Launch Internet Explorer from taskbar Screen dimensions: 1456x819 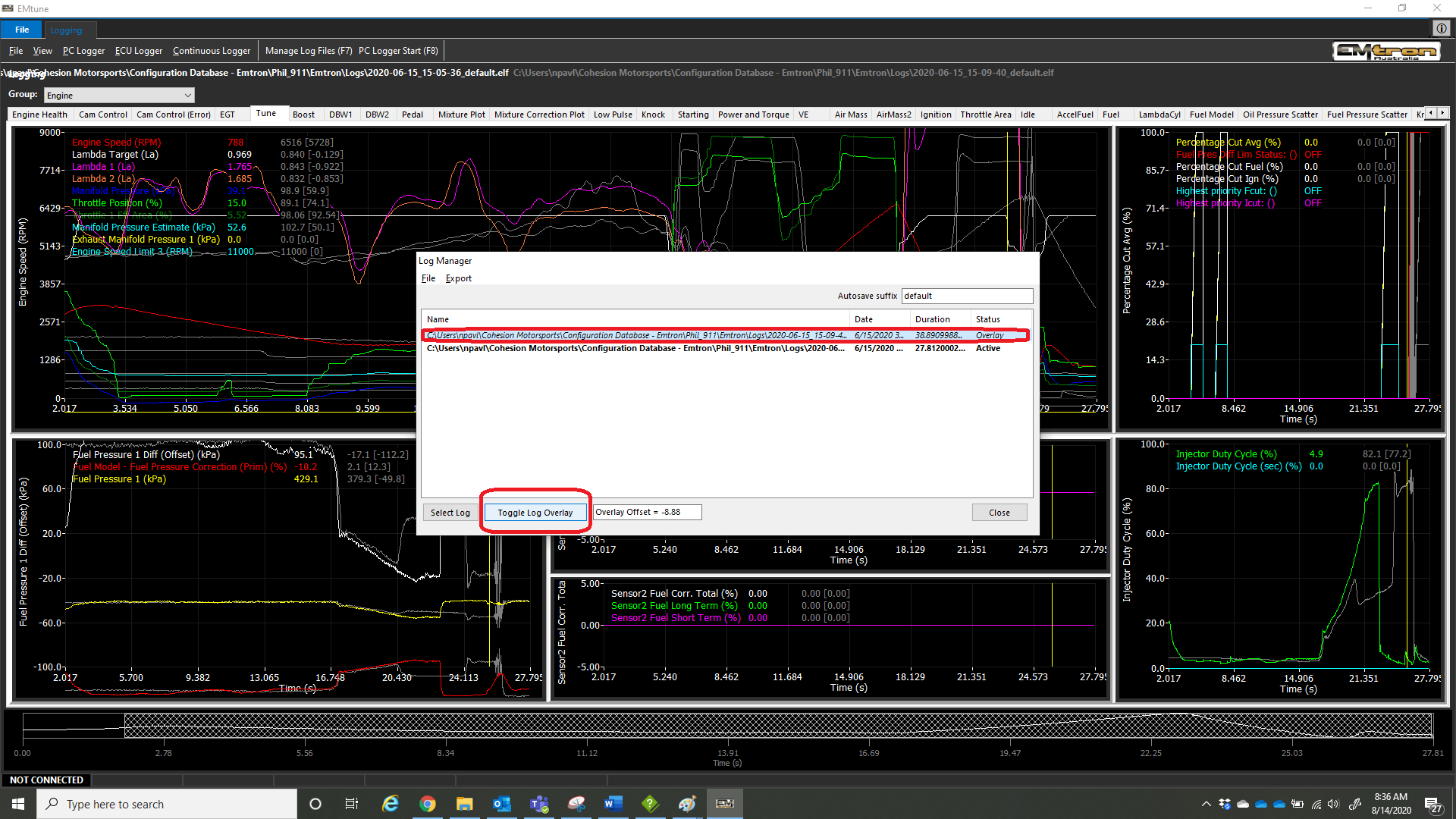tap(391, 804)
